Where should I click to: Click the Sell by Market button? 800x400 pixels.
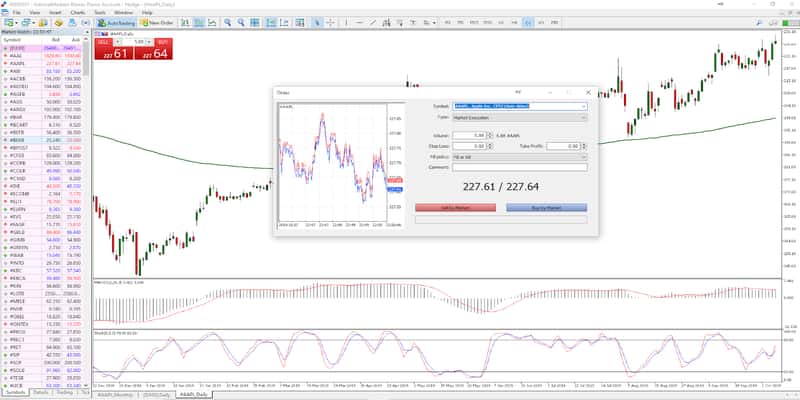[455, 208]
